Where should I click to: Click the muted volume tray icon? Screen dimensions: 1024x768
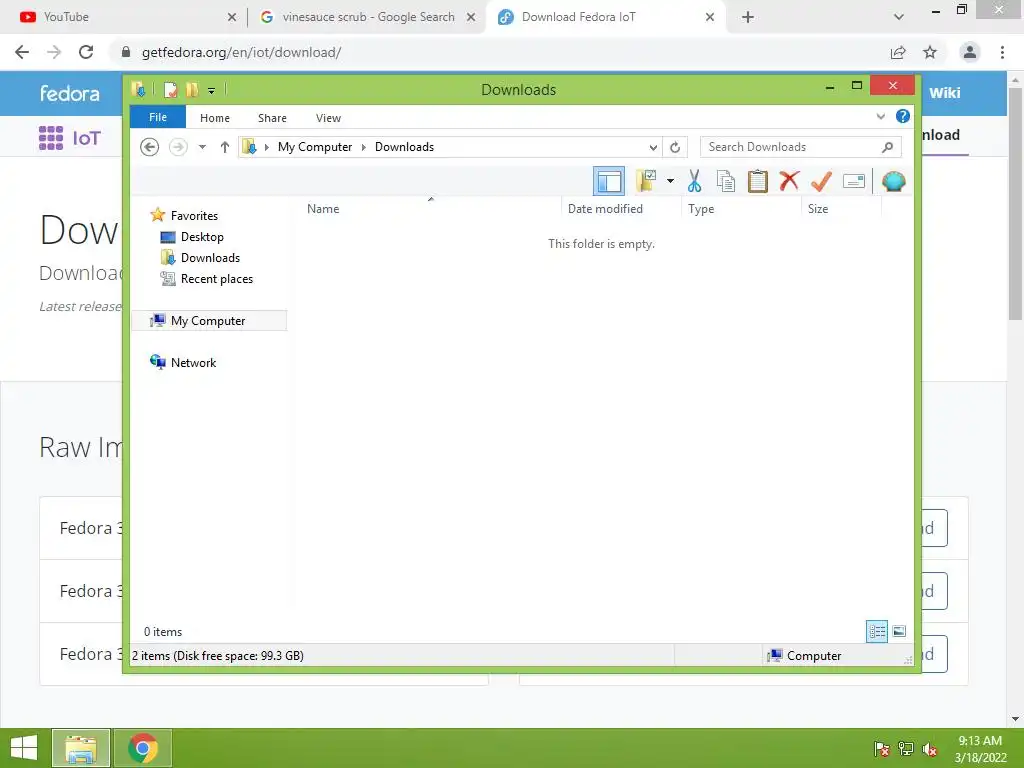(x=930, y=749)
